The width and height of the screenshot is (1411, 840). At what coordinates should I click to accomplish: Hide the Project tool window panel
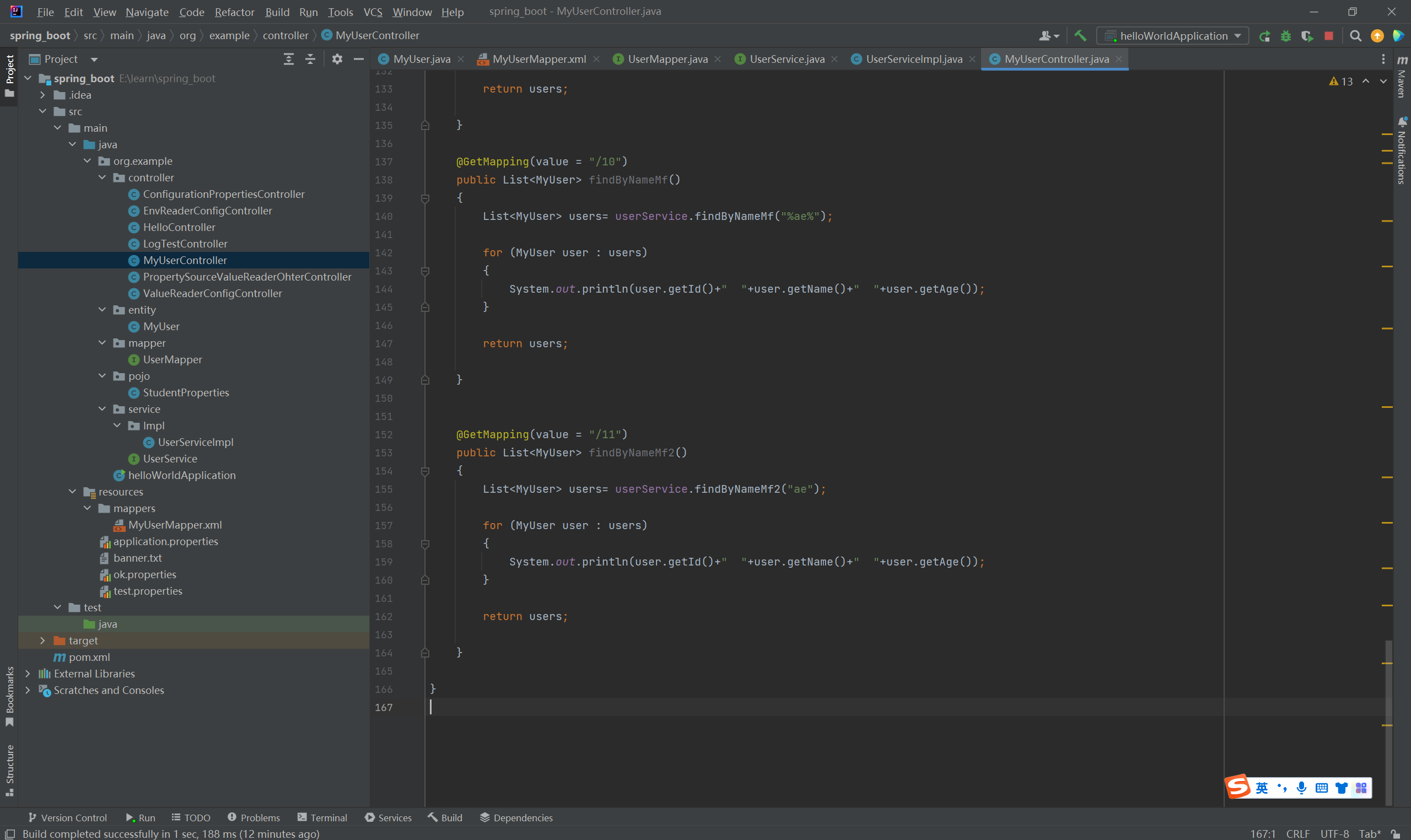click(x=358, y=59)
